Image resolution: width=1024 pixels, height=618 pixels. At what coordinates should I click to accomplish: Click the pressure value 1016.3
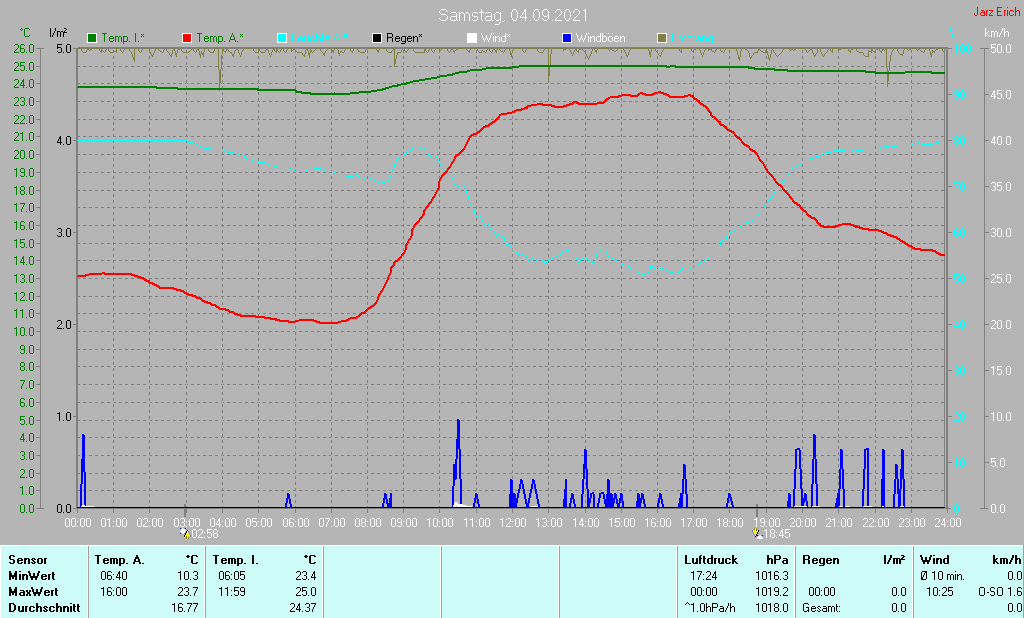click(771, 576)
